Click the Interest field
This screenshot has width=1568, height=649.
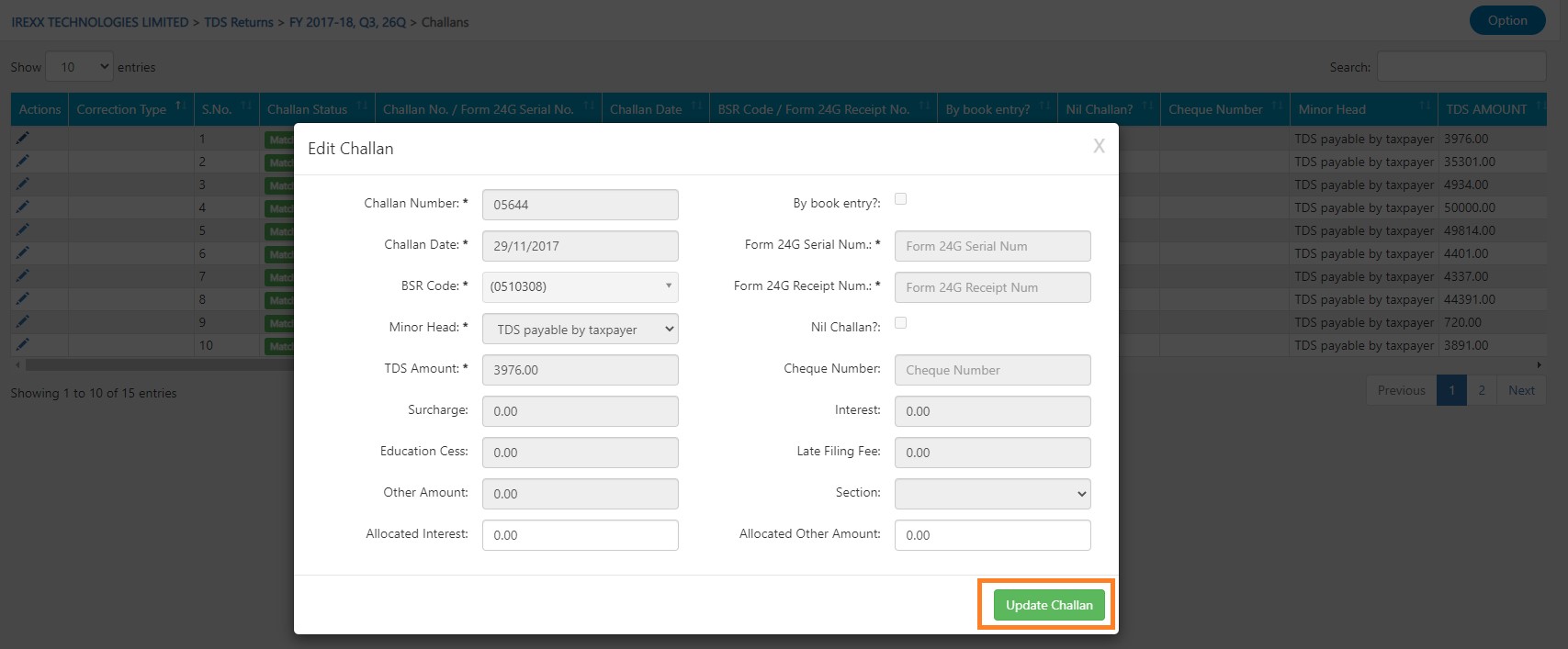click(x=993, y=411)
